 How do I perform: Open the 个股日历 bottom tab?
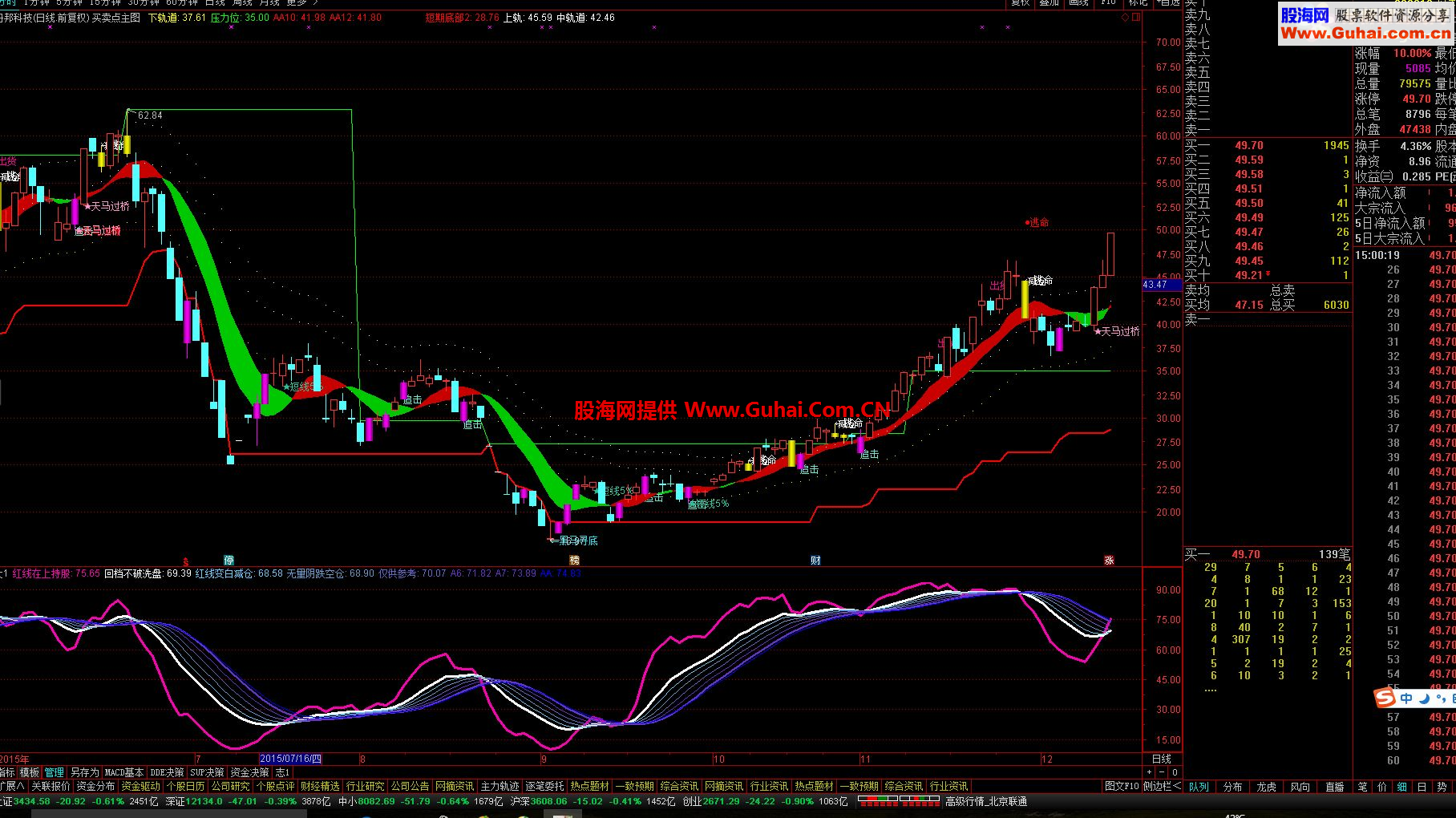(186, 787)
